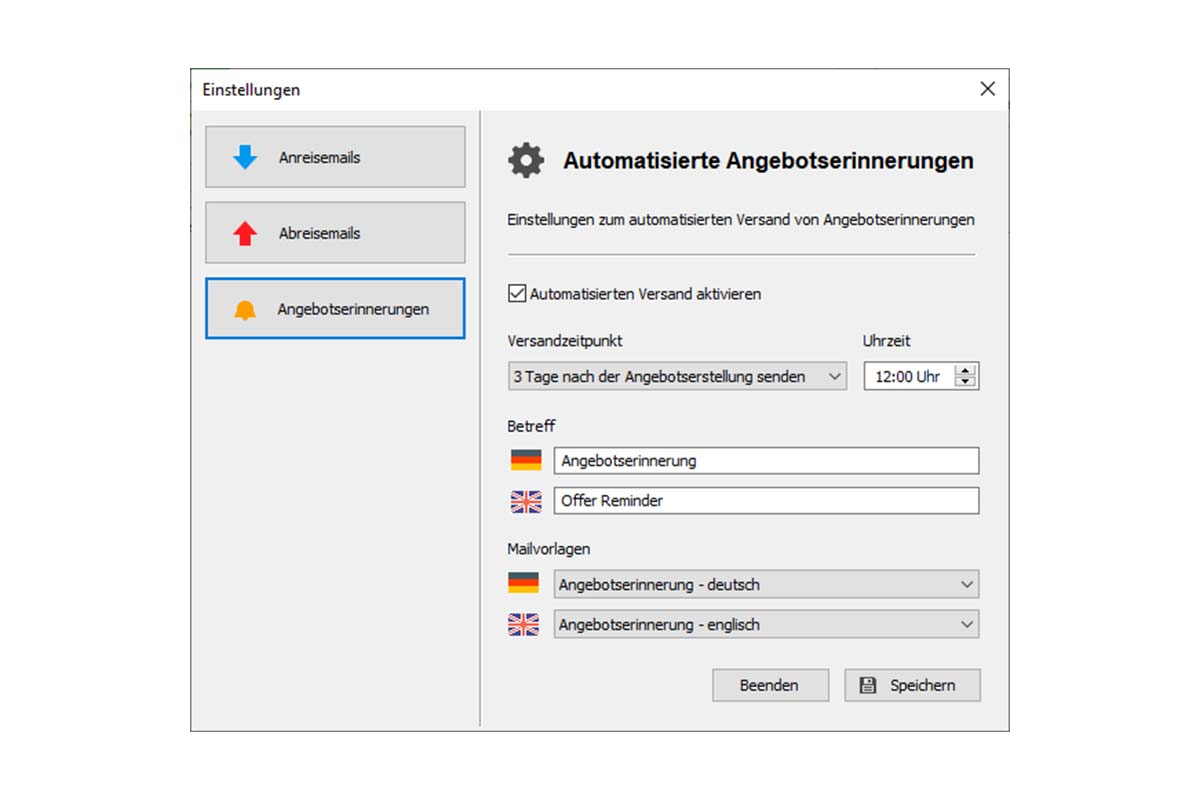Switch to the Anreisemails section
Screen dimensions: 1200x800
[x=335, y=158]
